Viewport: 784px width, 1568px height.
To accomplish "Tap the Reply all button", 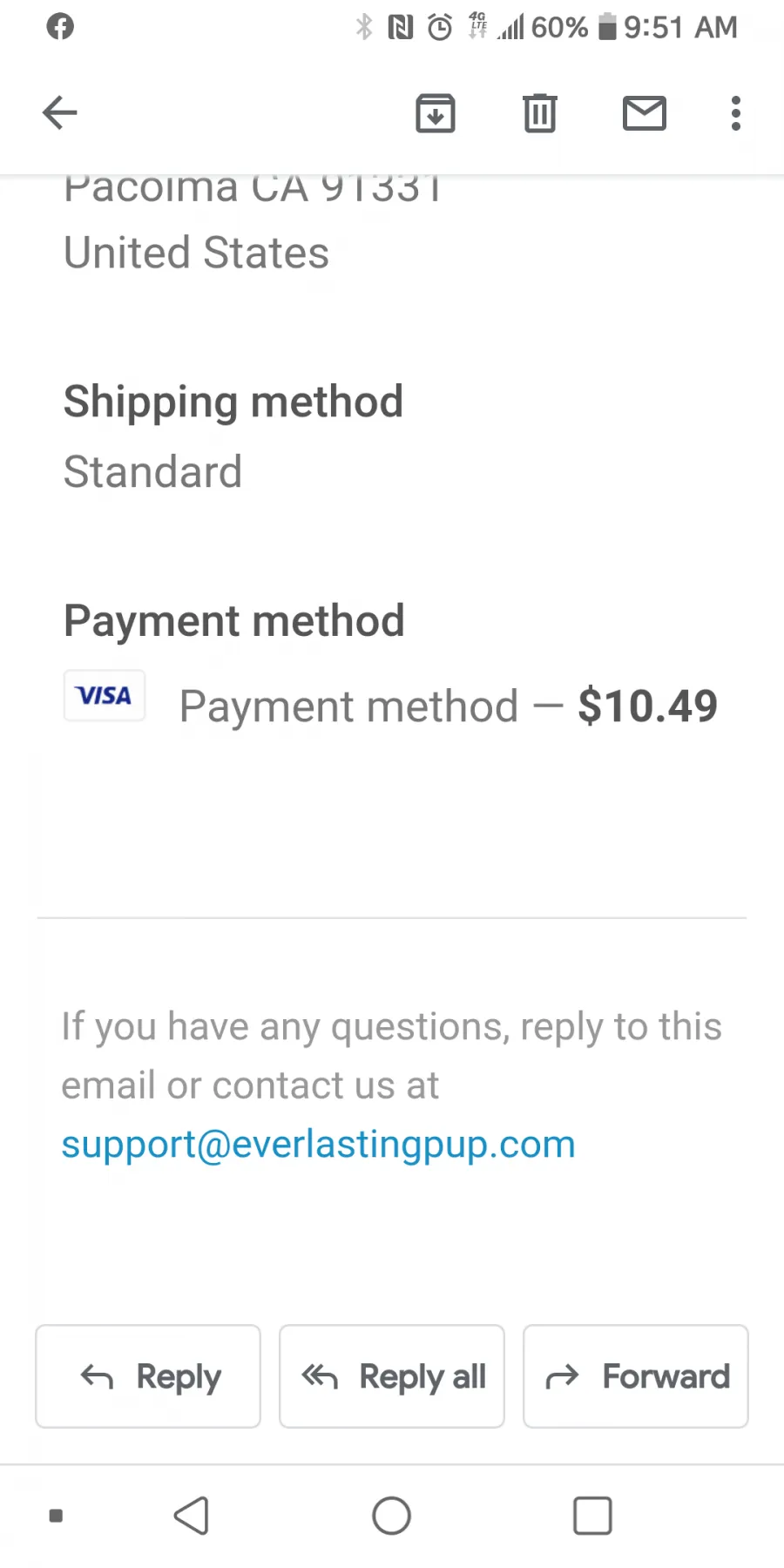I will pos(392,1376).
